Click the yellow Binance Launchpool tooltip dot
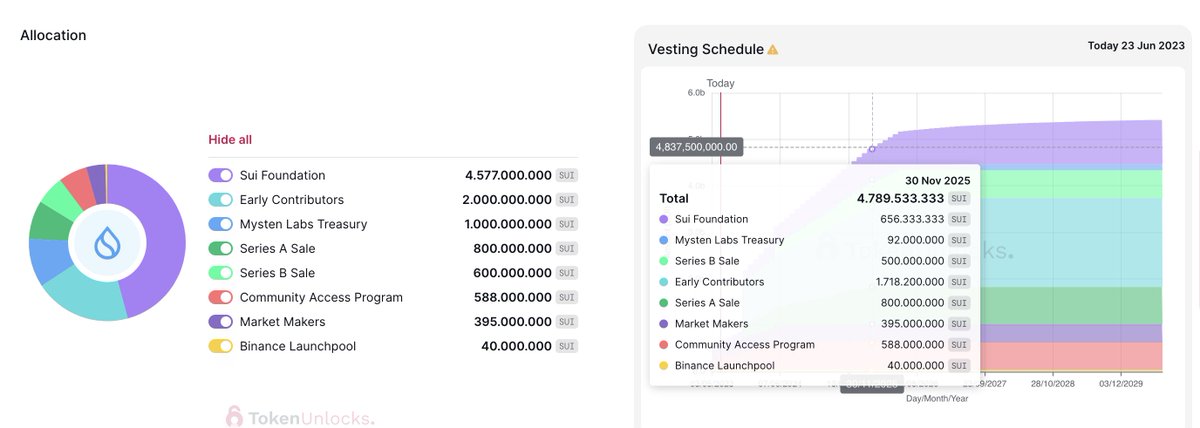Image resolution: width=1200 pixels, height=428 pixels. point(663,366)
